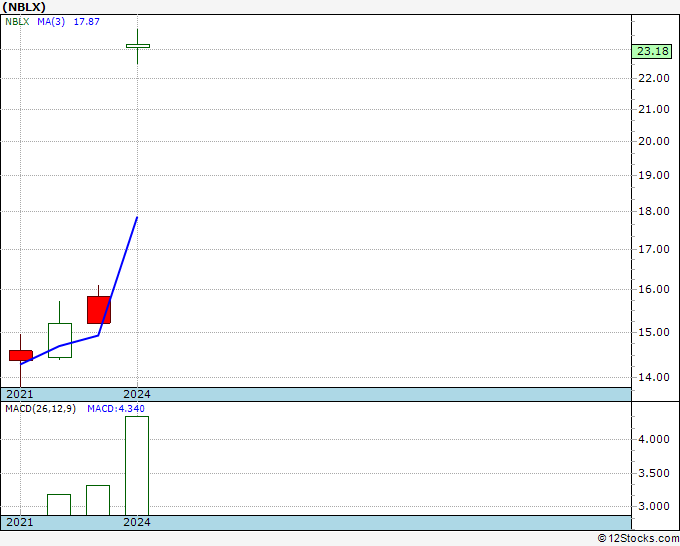Viewport: 680px width, 546px height.
Task: Click the 23.18 current price tag
Action: click(x=652, y=51)
